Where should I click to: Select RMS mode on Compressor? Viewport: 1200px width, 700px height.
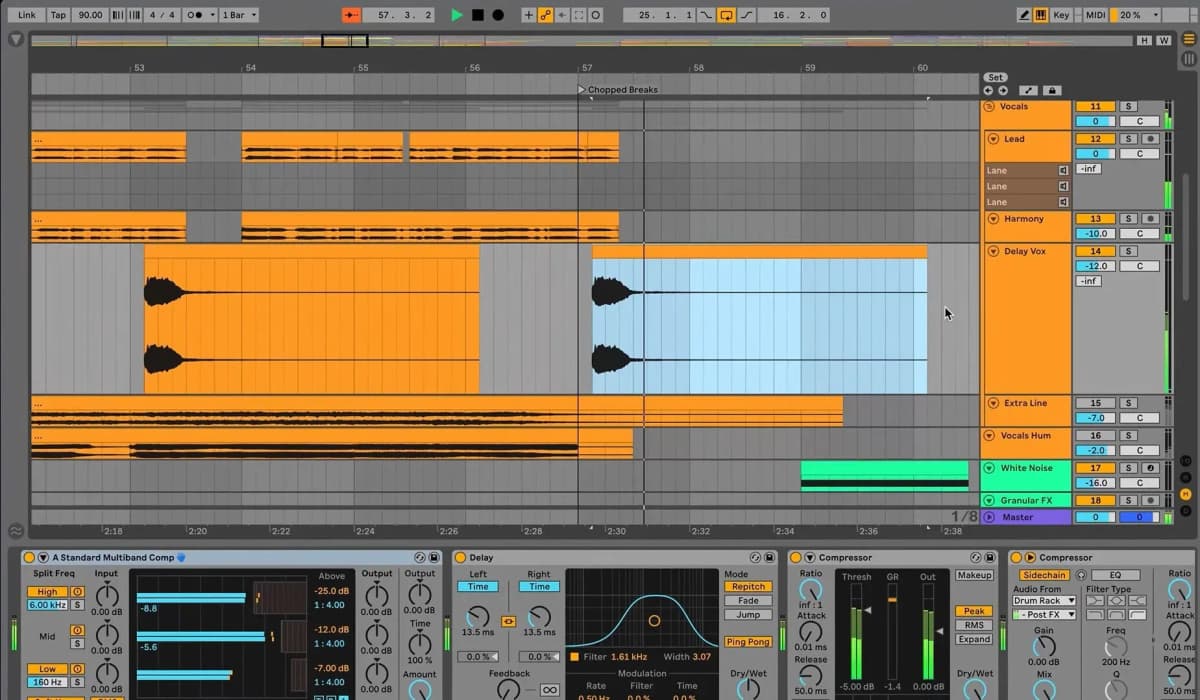point(973,625)
